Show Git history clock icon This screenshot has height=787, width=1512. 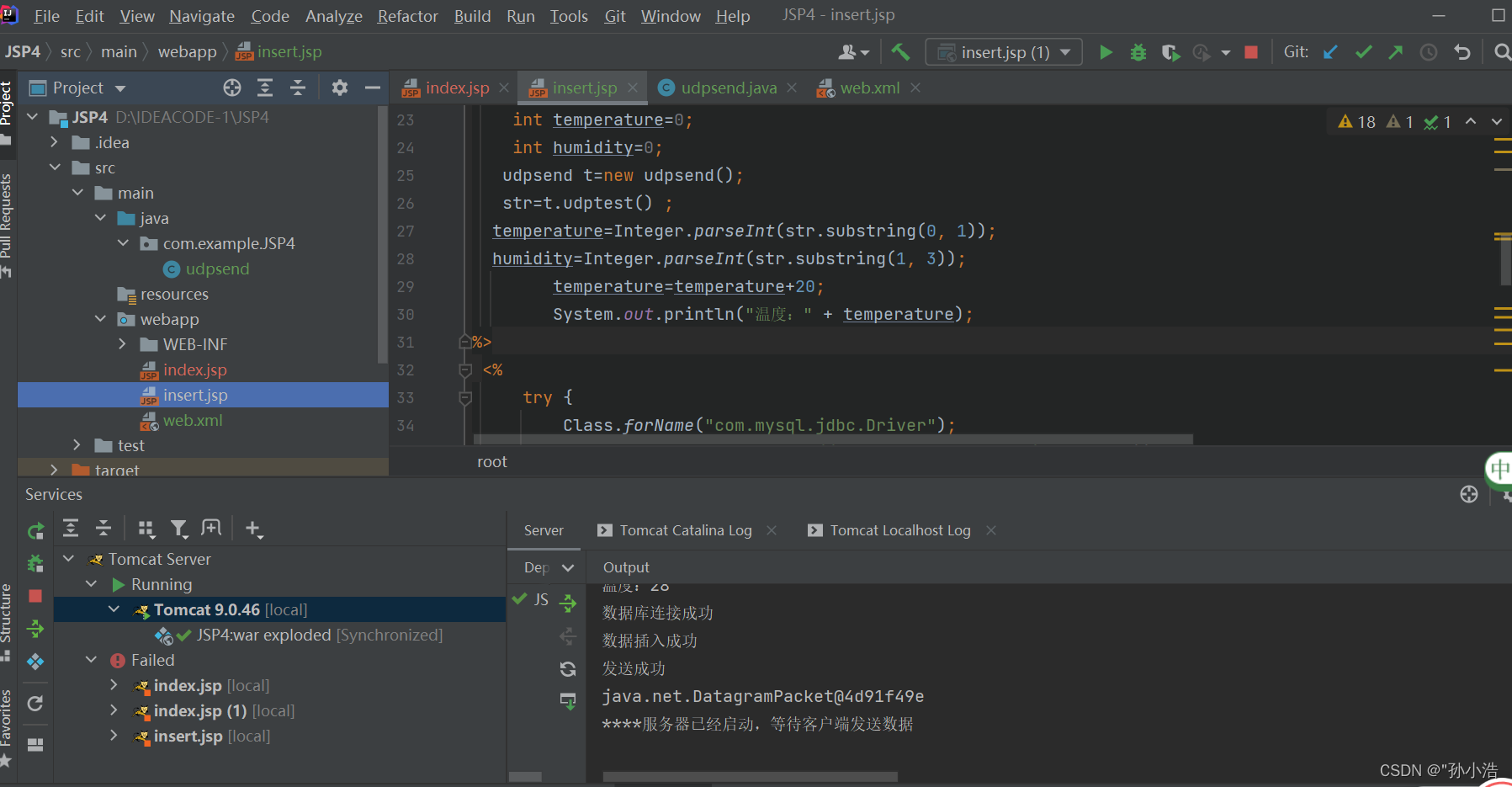click(1429, 52)
